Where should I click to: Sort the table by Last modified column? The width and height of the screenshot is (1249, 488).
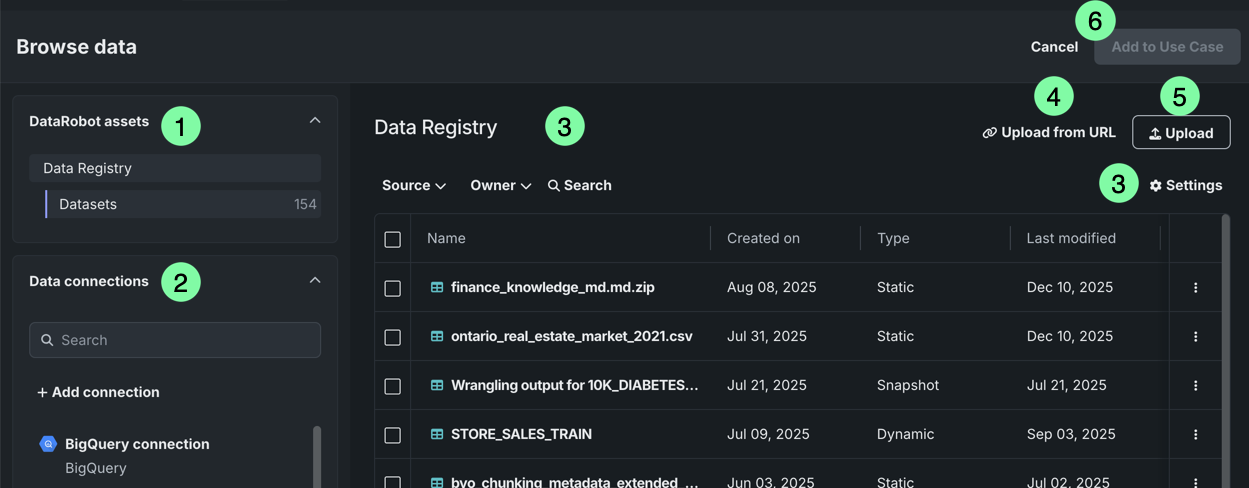coord(1071,238)
